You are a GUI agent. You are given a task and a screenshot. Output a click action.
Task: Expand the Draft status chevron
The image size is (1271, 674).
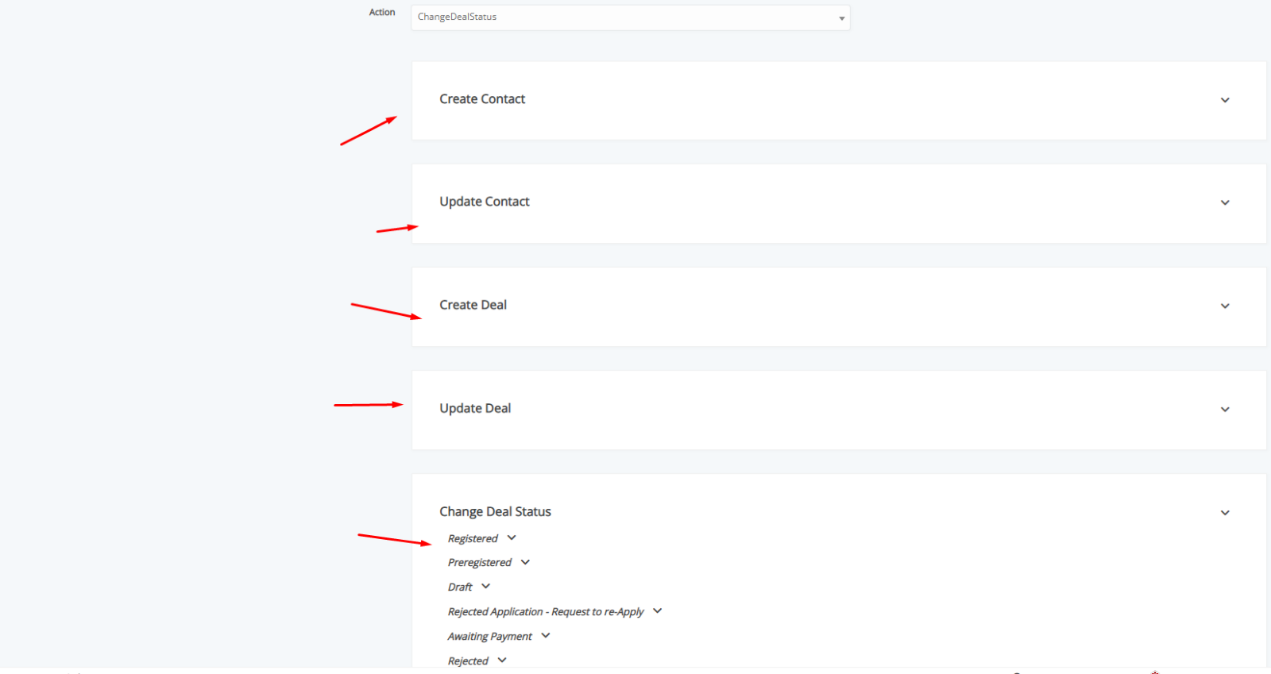click(x=486, y=586)
